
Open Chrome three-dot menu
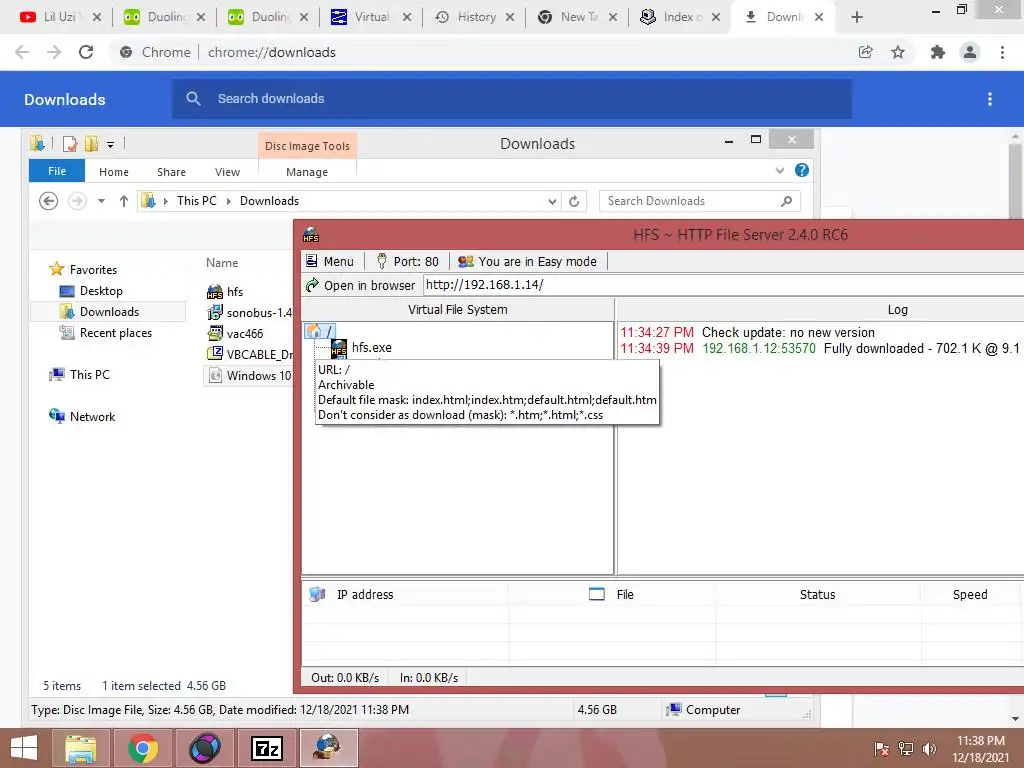(x=1002, y=52)
